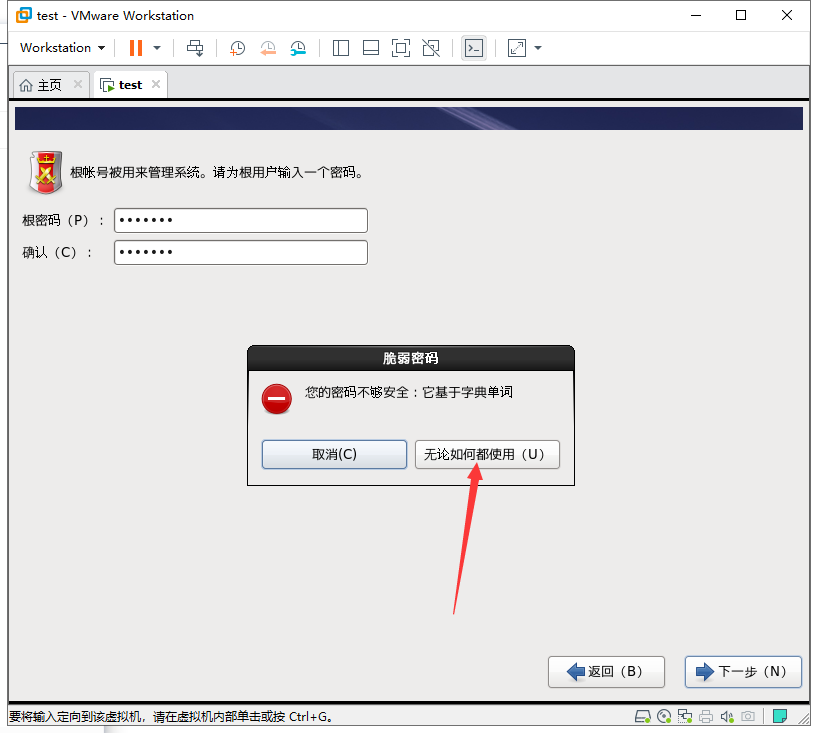Take a snapshot of this virtual machine
Image resolution: width=818 pixels, height=733 pixels.
click(237, 47)
